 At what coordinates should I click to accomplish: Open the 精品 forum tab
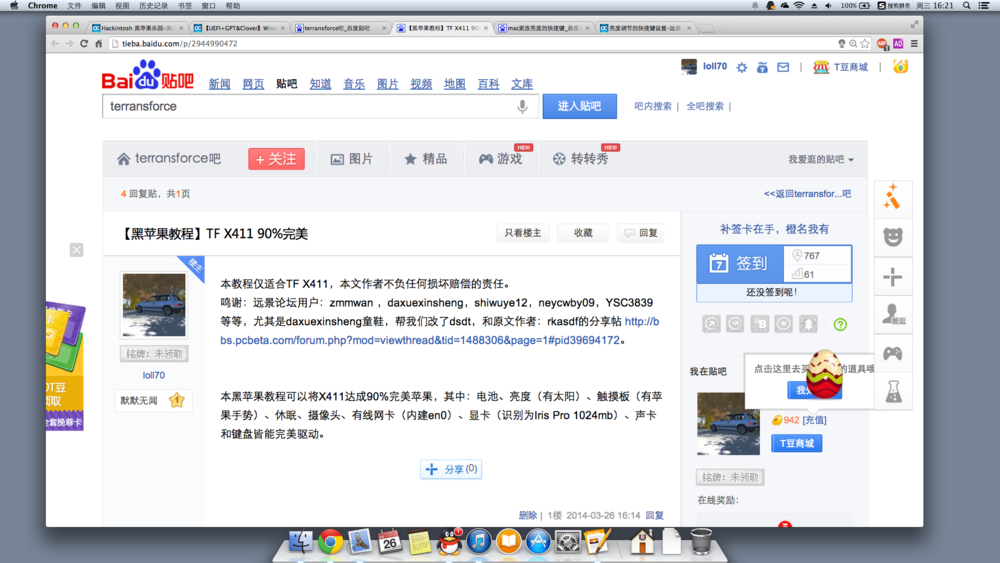click(x=425, y=159)
